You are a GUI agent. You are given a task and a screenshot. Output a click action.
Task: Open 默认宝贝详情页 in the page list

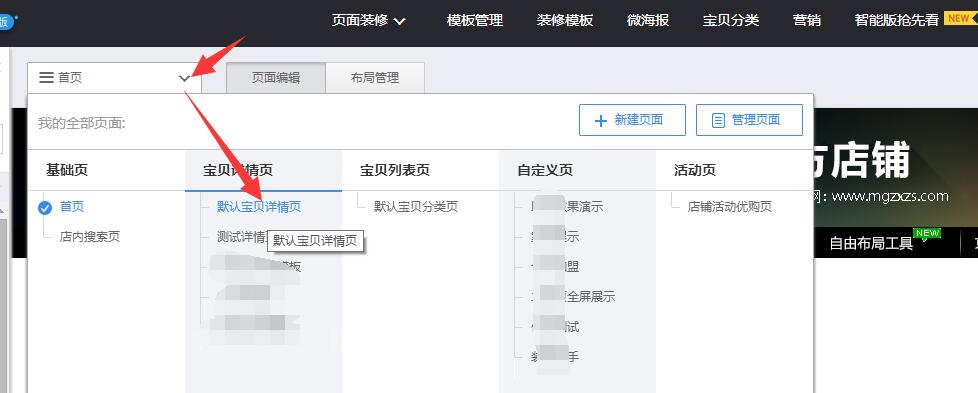pos(259,206)
